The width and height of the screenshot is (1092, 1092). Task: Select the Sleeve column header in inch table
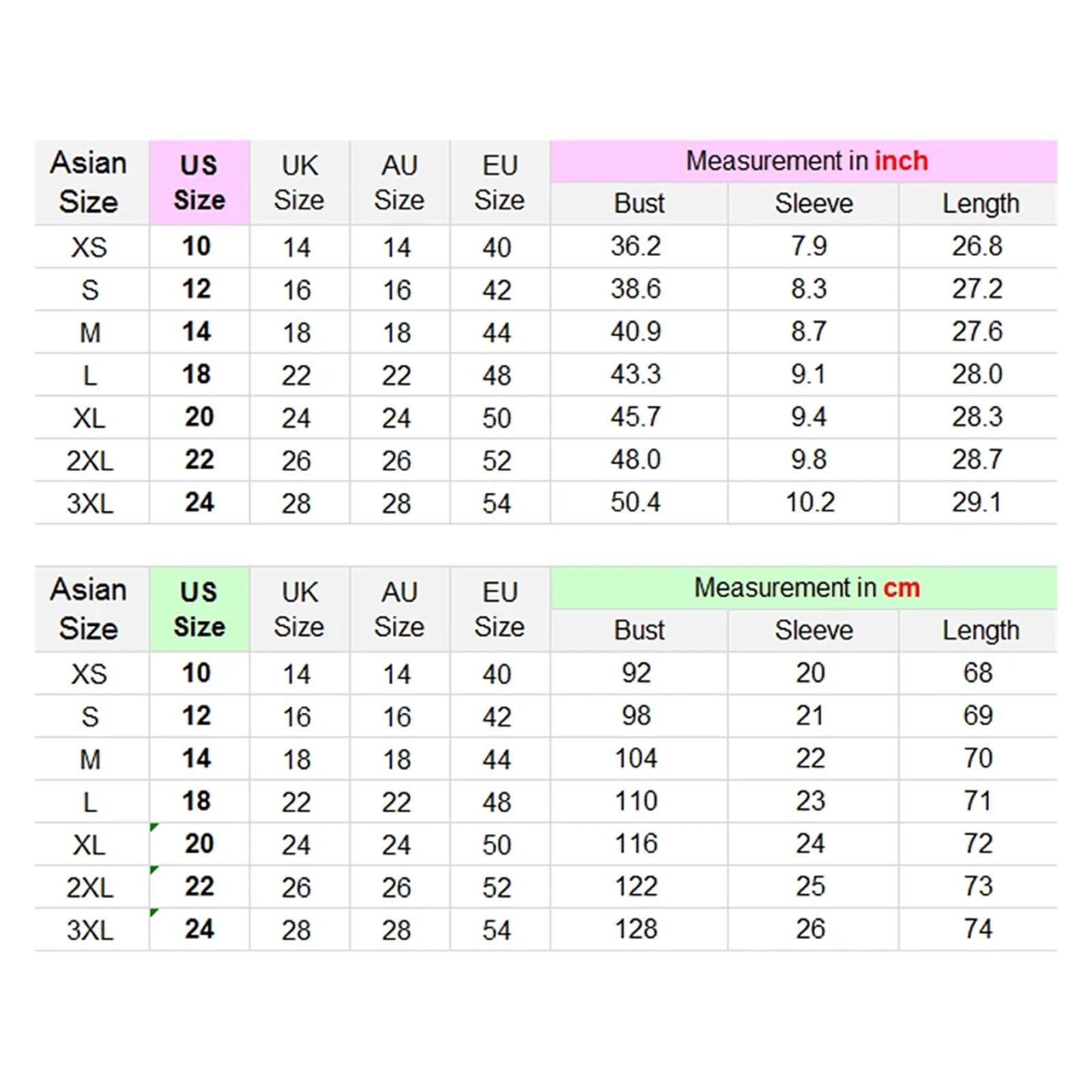(813, 203)
